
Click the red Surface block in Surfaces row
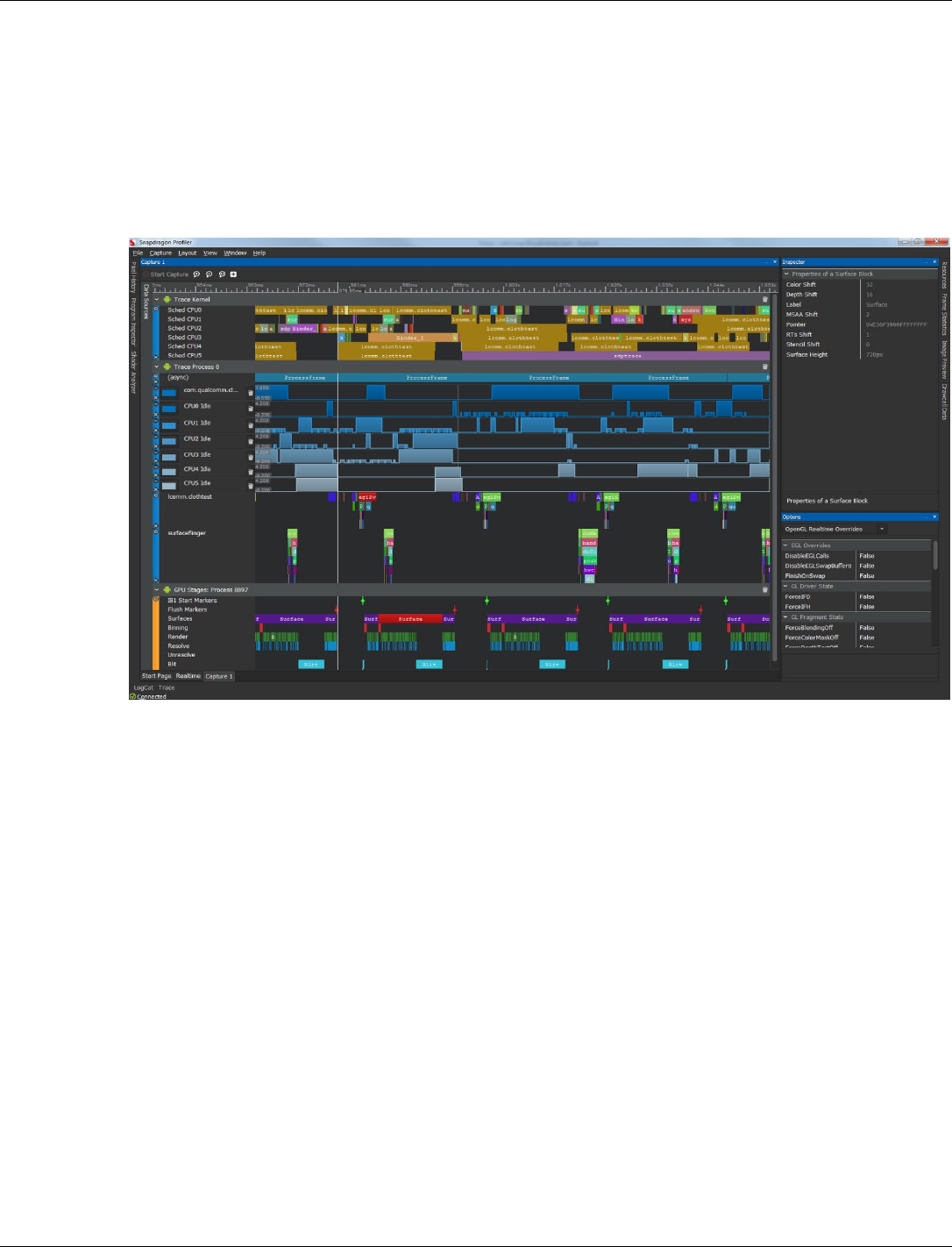click(410, 619)
